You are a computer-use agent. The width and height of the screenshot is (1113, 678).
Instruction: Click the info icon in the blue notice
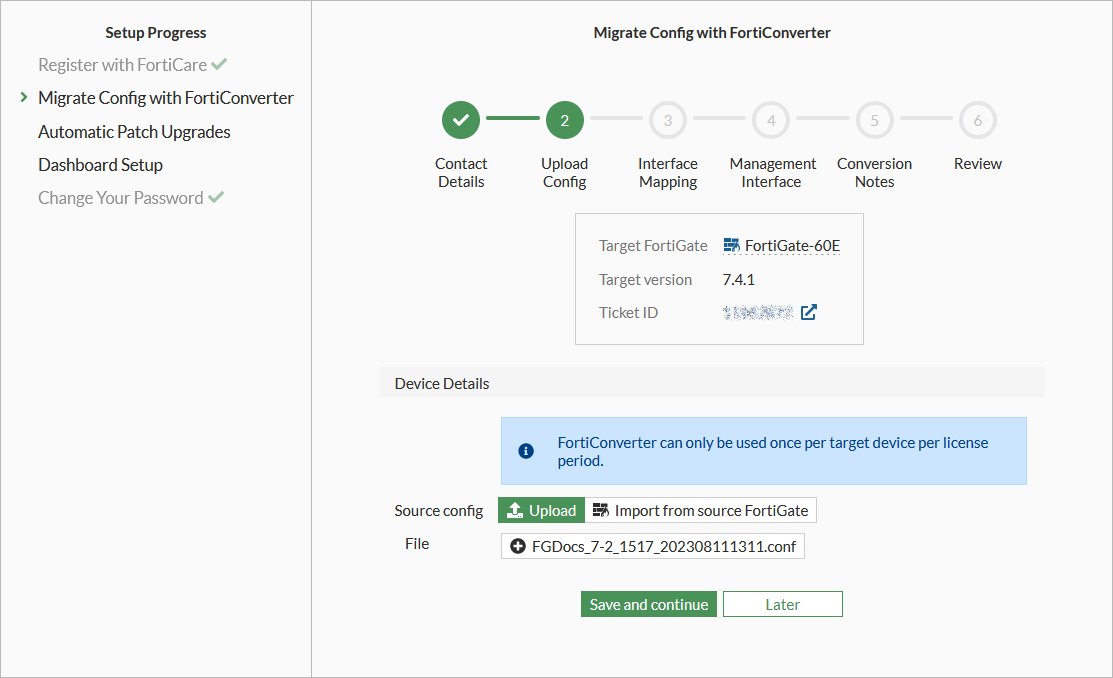(526, 451)
